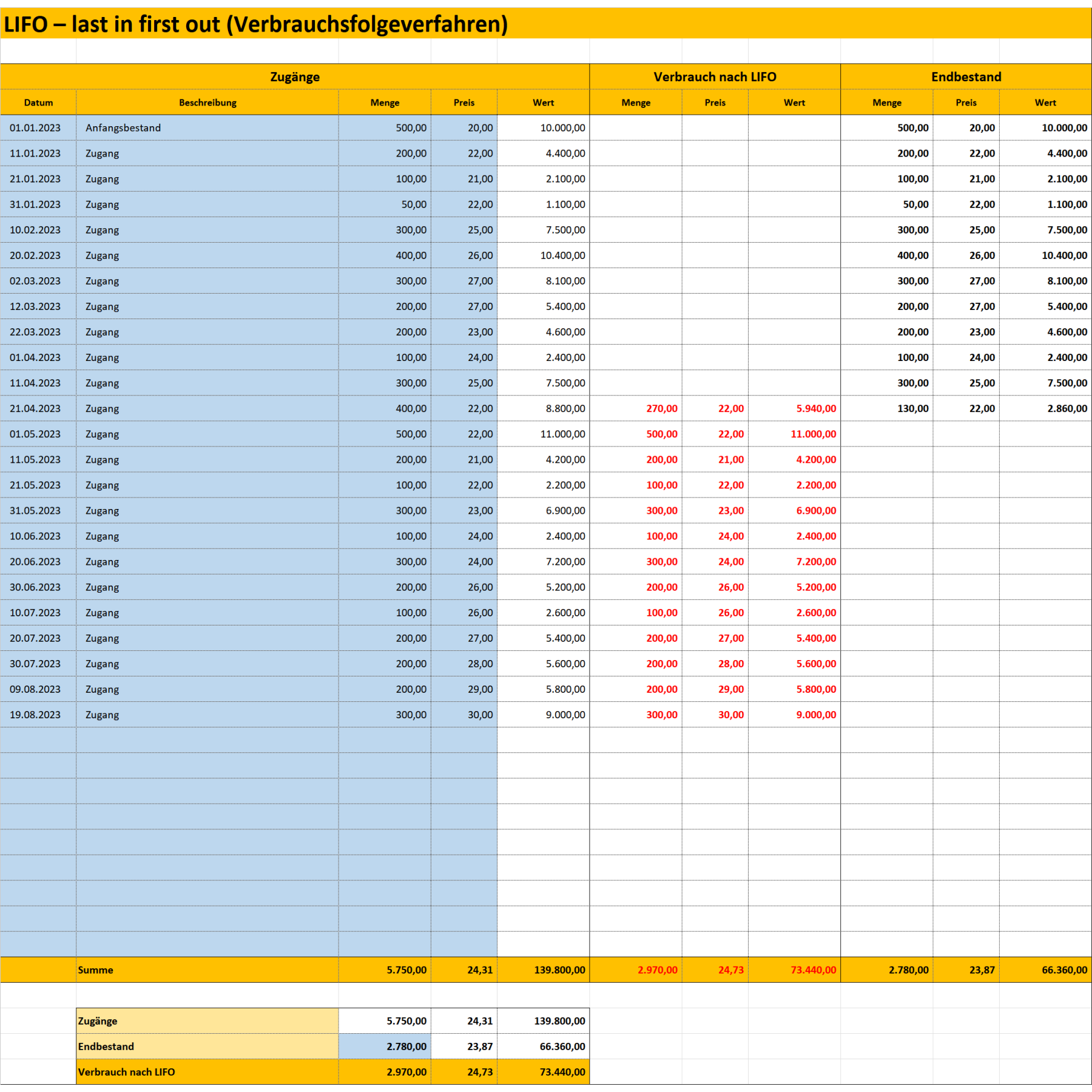Click the "Endbestand" top section header
The image size is (1092, 1092).
pyautogui.click(x=966, y=77)
